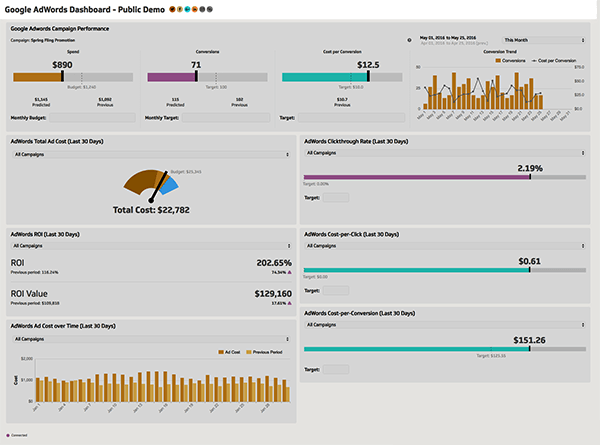Click the purple Connected status dot

point(8,435)
